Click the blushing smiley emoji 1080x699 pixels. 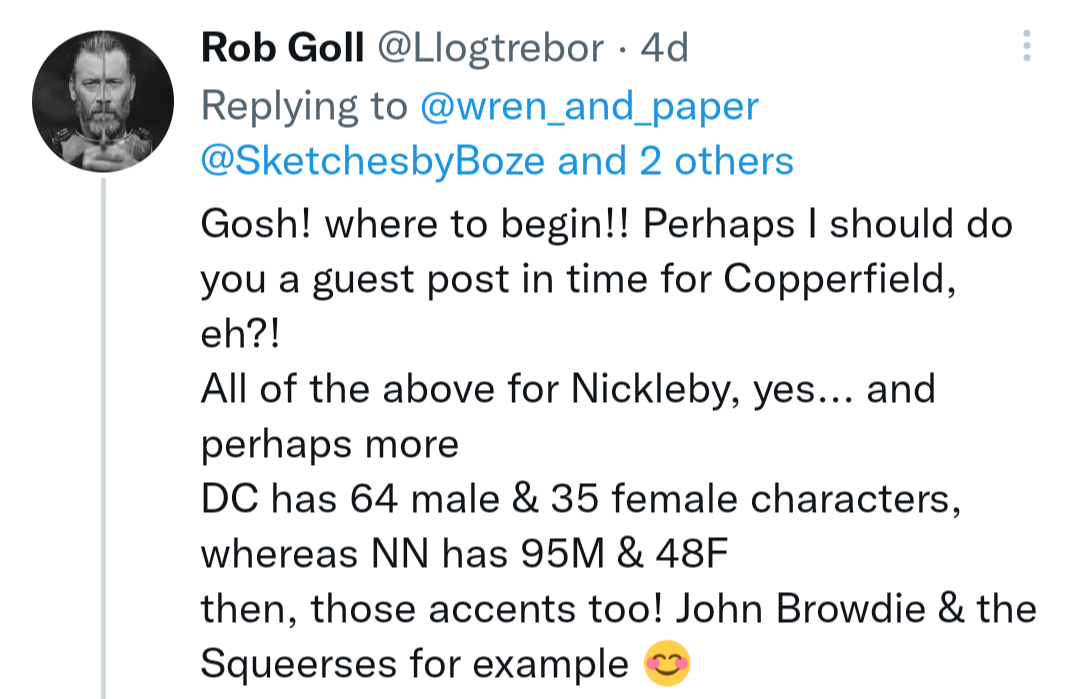click(669, 665)
